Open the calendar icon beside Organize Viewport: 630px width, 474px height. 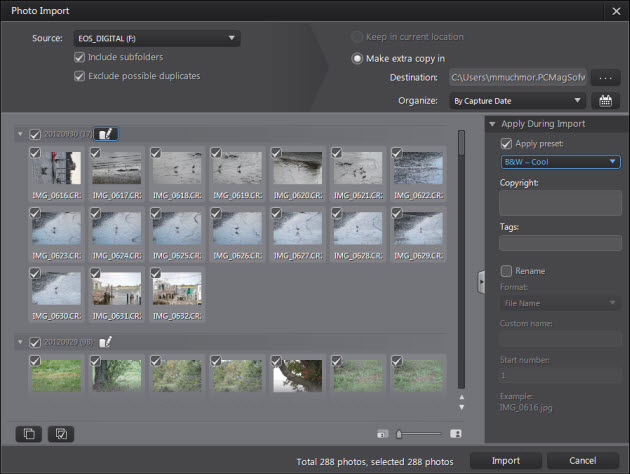click(x=604, y=100)
